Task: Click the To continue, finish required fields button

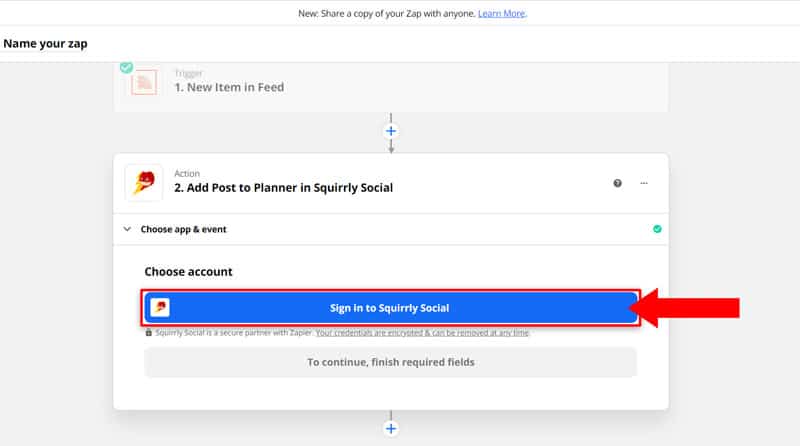Action: (390, 362)
